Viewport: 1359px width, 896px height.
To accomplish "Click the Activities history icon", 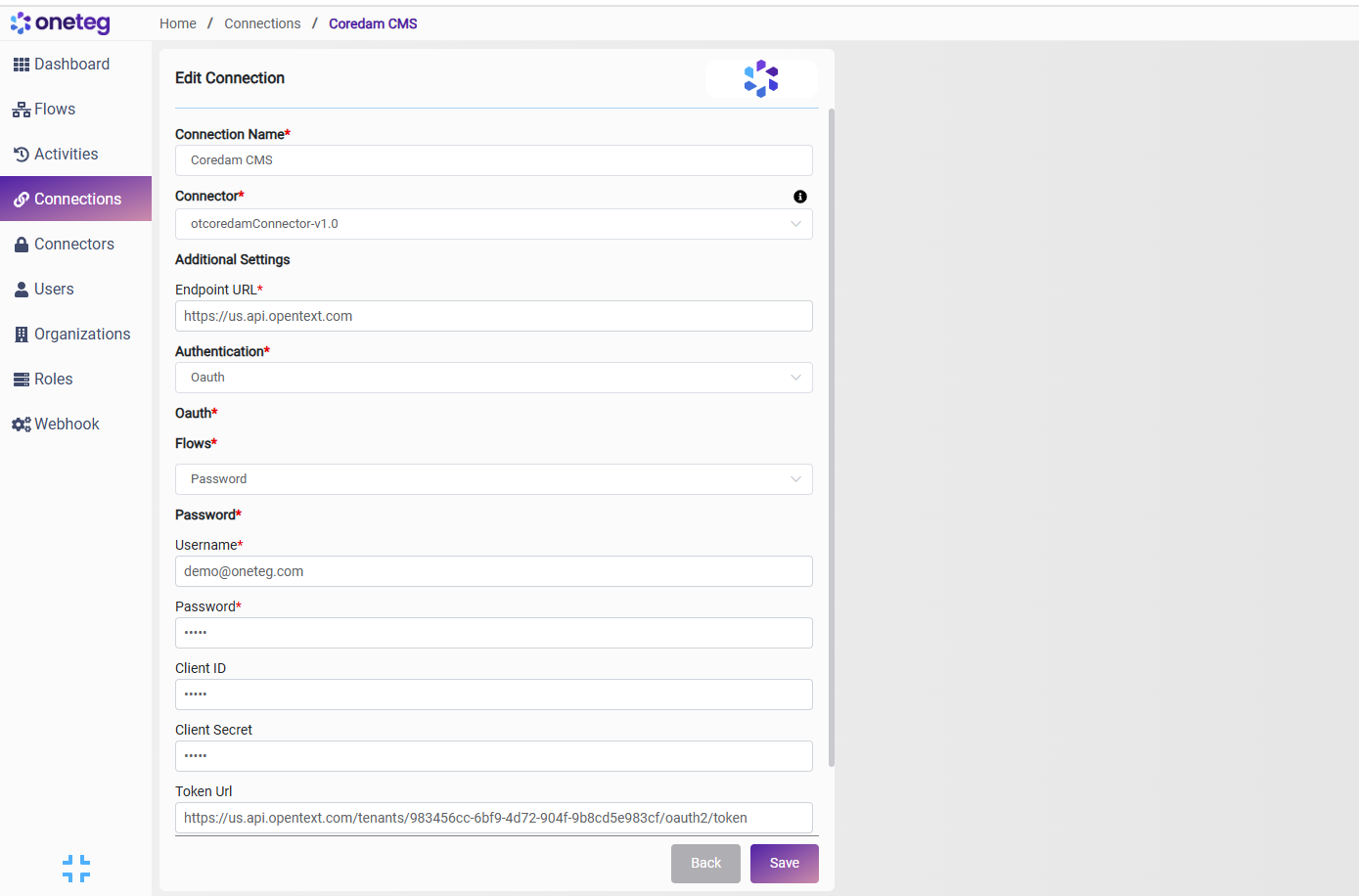I will pos(21,155).
